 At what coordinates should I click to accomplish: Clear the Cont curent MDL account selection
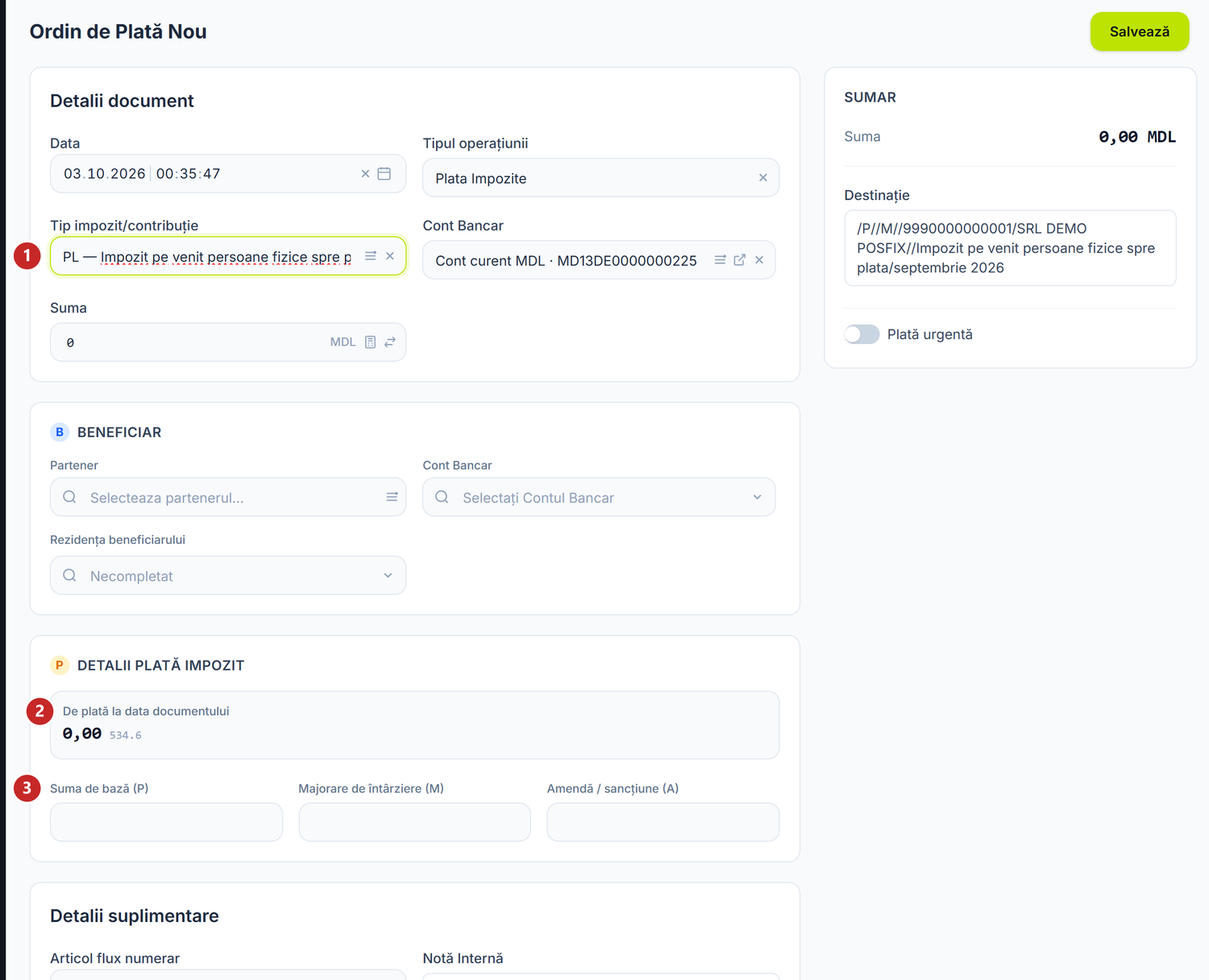(759, 260)
